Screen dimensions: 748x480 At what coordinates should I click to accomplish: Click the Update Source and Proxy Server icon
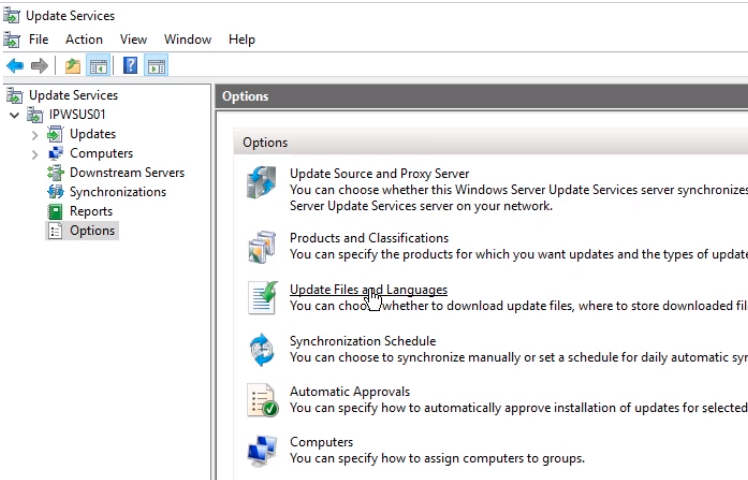[x=262, y=185]
